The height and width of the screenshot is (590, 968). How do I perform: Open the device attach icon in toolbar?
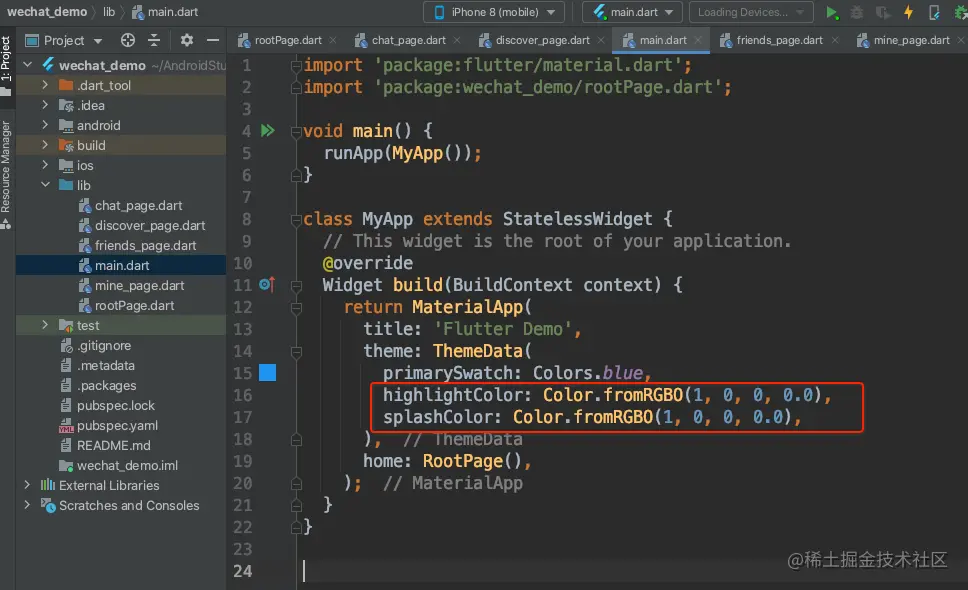934,12
